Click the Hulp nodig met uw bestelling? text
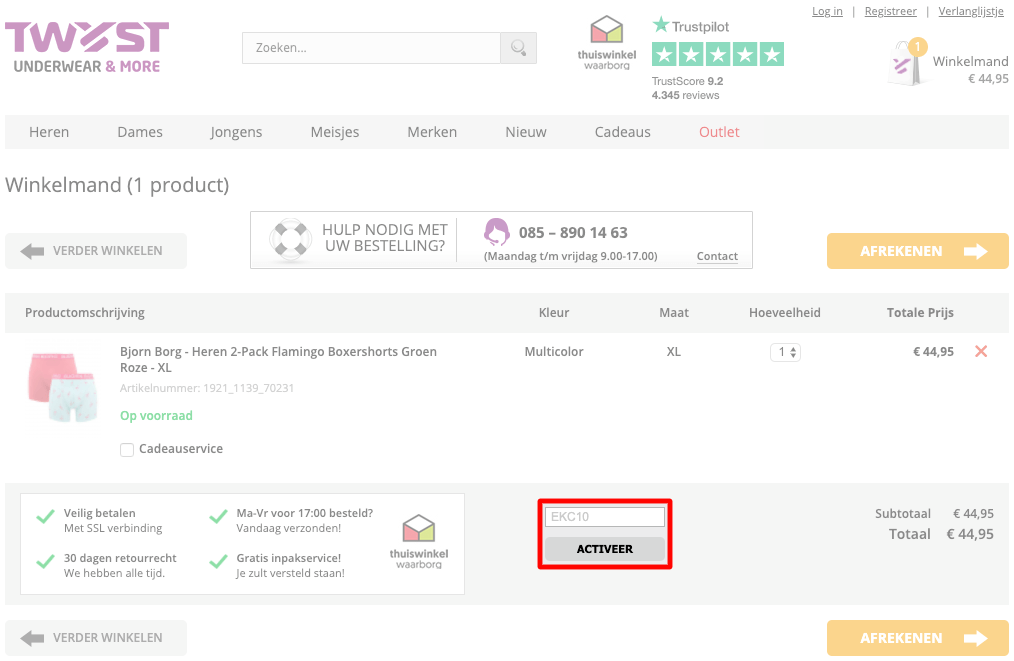Screen dimensions: 1014x661 385,238
